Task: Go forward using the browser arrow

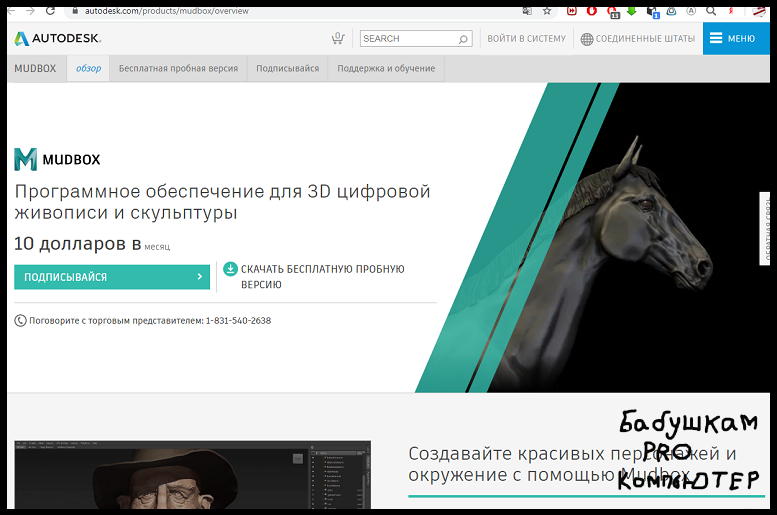Action: point(30,10)
